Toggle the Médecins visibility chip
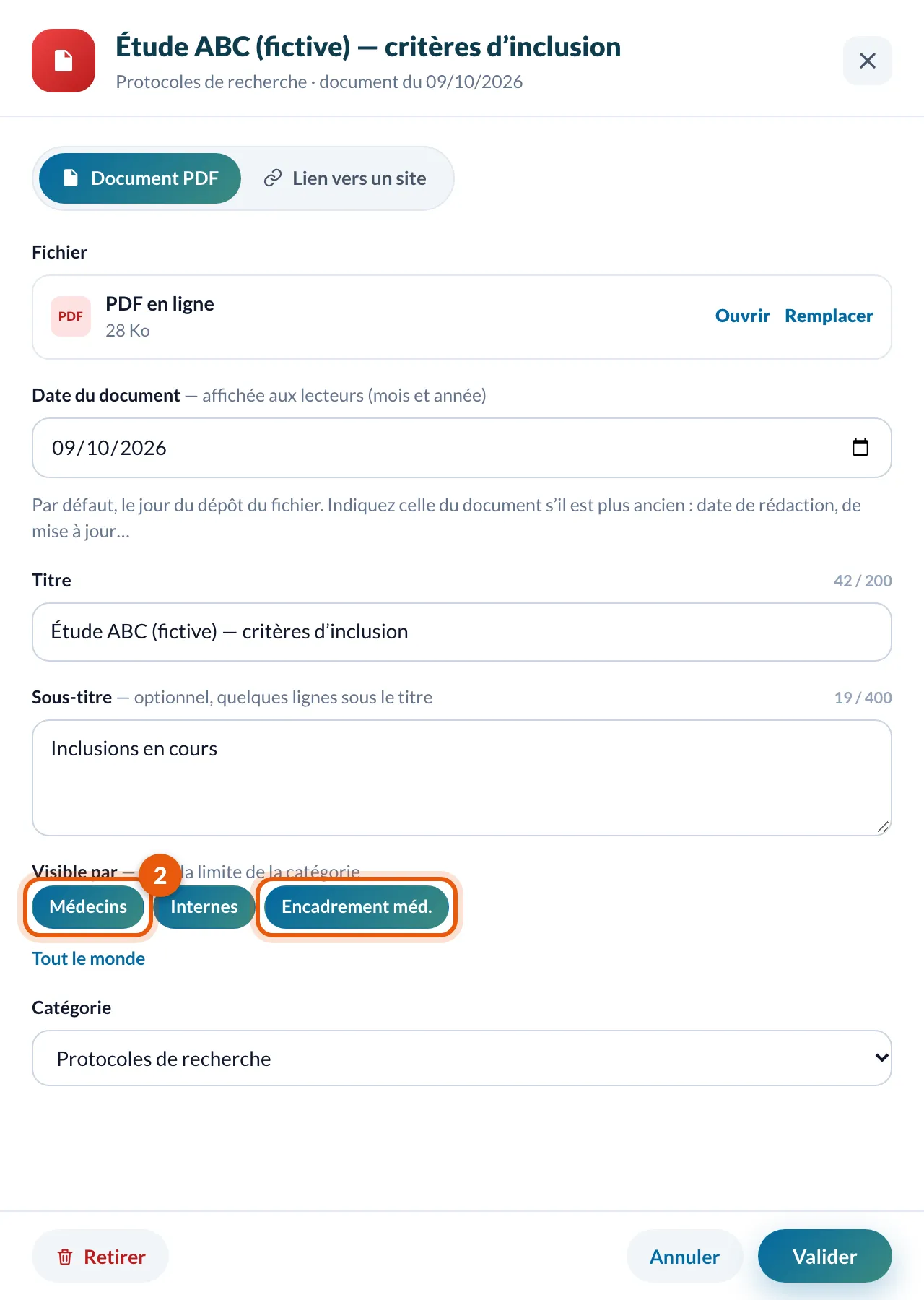The height and width of the screenshot is (1300, 924). [x=88, y=907]
